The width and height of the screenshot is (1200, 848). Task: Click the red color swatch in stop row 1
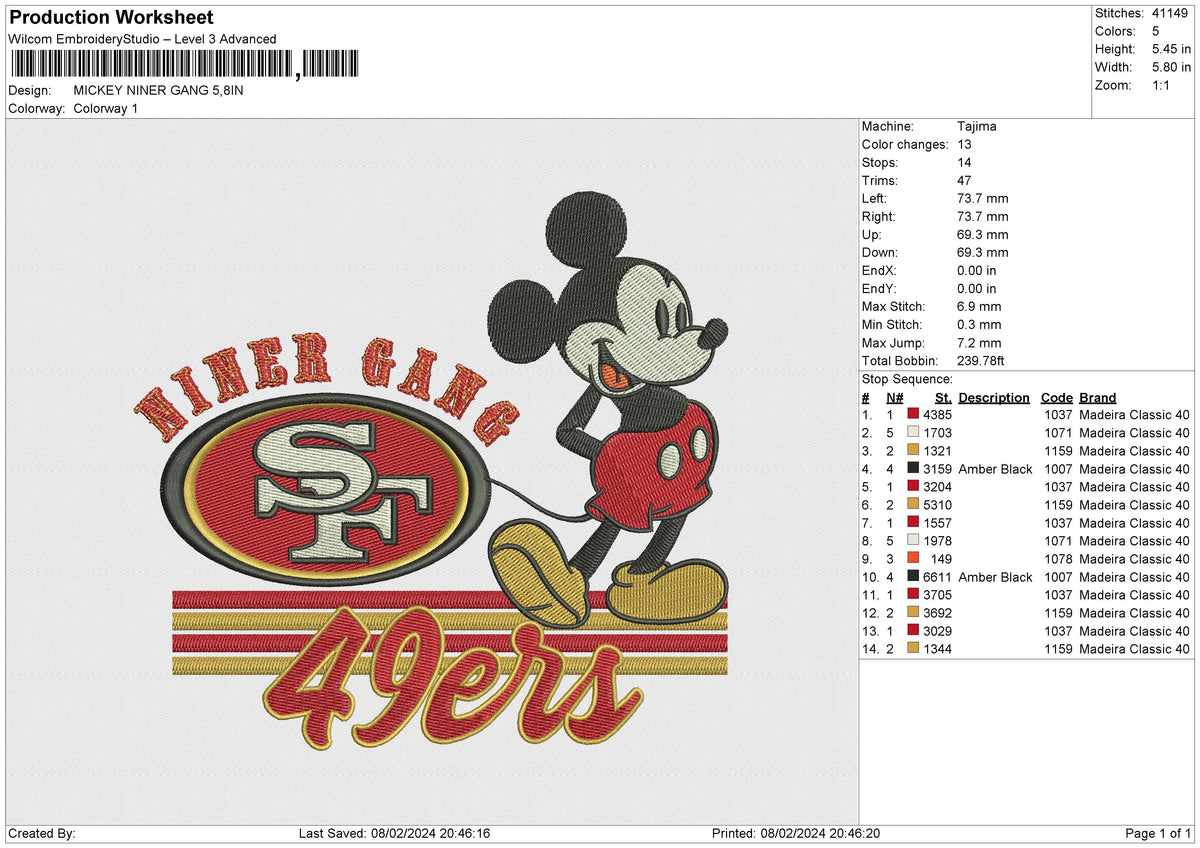pyautogui.click(x=913, y=414)
